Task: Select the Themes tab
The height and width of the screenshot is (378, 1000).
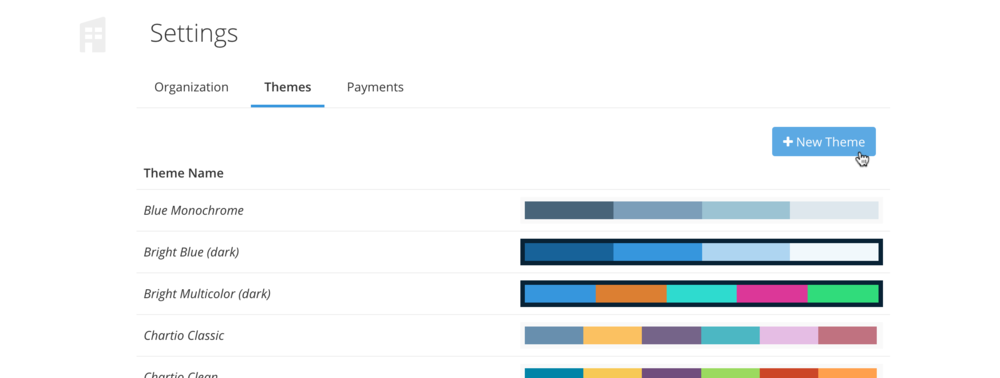Action: pos(288,87)
